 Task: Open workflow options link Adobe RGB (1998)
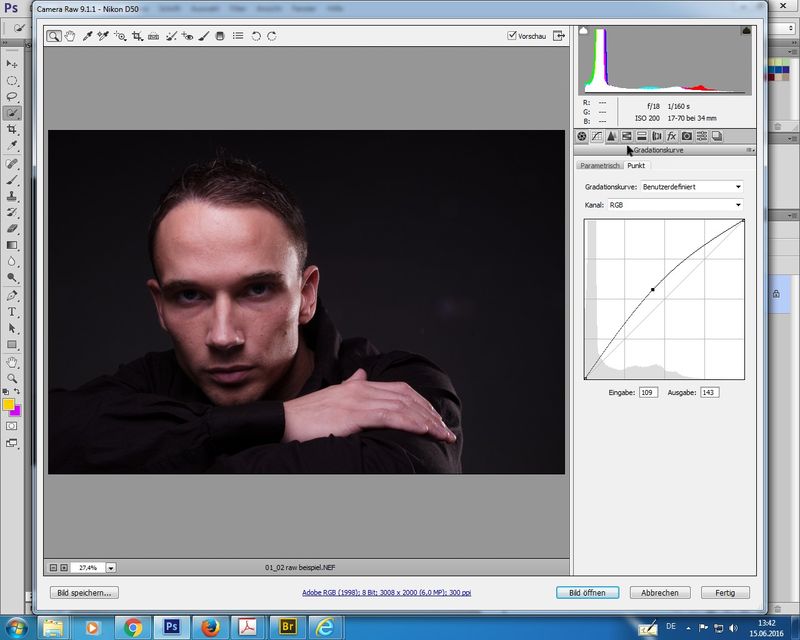[386, 593]
